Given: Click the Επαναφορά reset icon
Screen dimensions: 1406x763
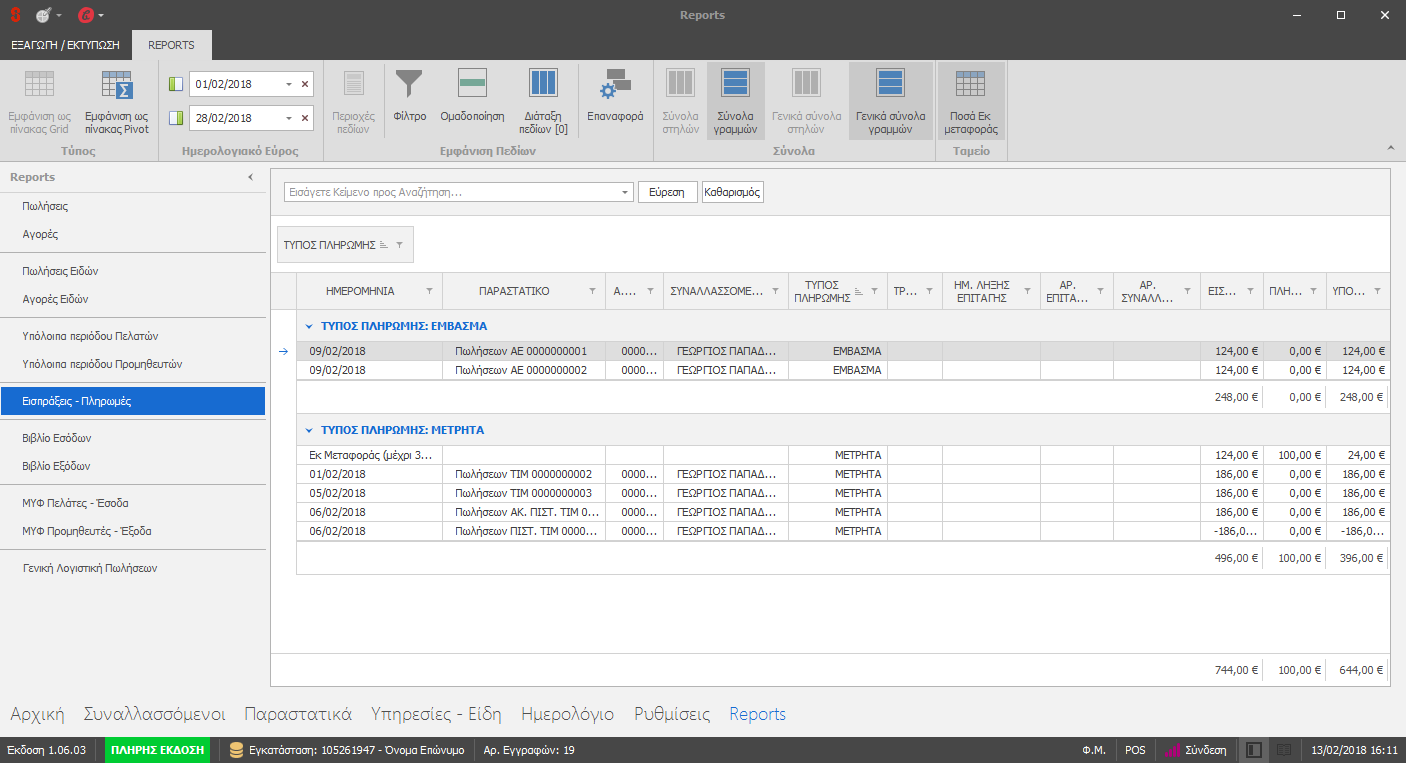Looking at the screenshot, I should point(615,85).
